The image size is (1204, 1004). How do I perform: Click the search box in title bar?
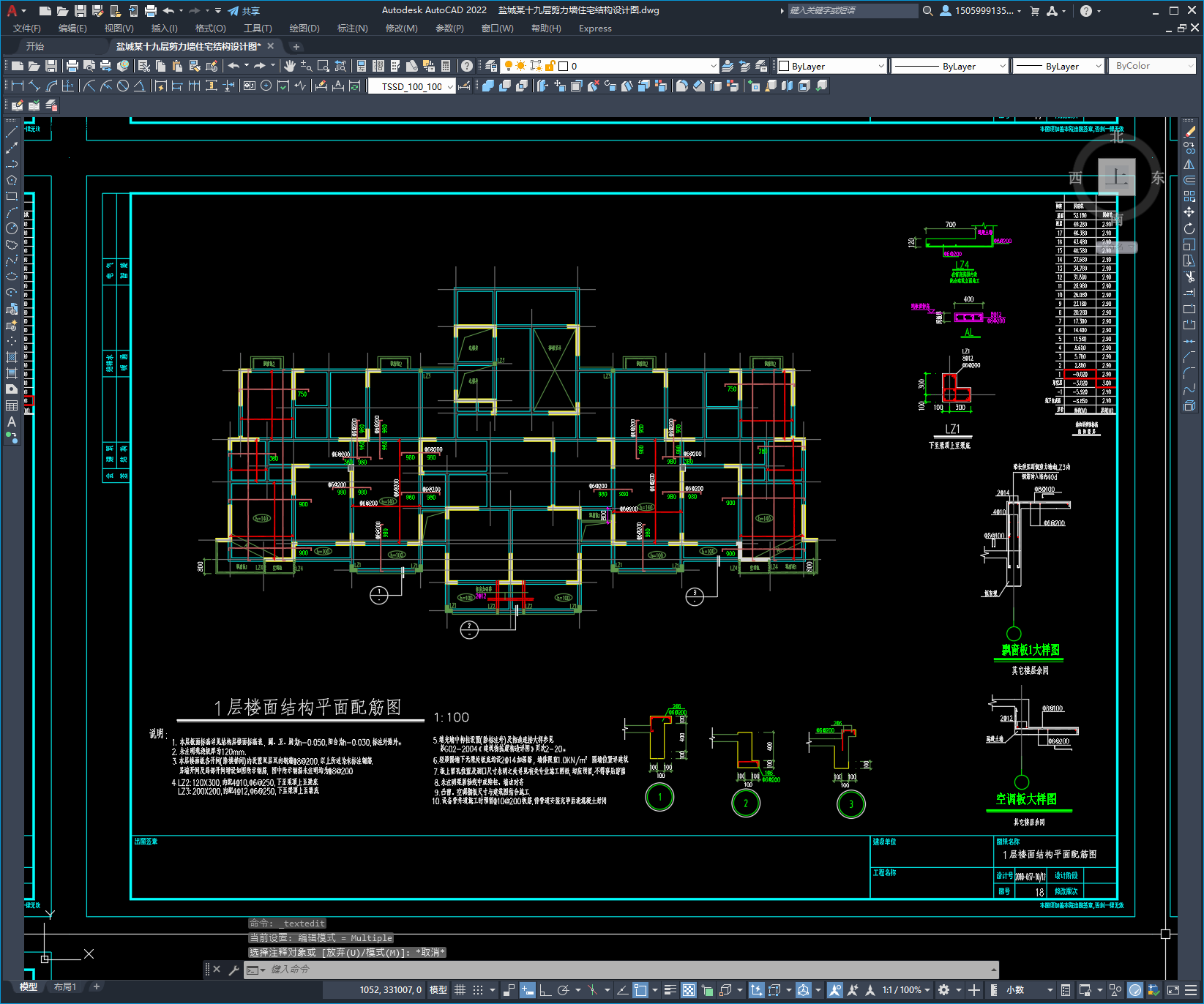pyautogui.click(x=853, y=11)
